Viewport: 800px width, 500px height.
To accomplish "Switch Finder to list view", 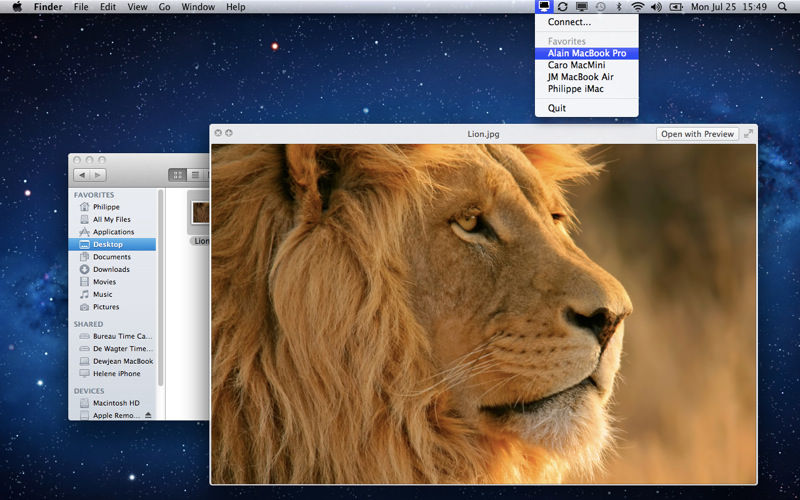I will click(195, 175).
